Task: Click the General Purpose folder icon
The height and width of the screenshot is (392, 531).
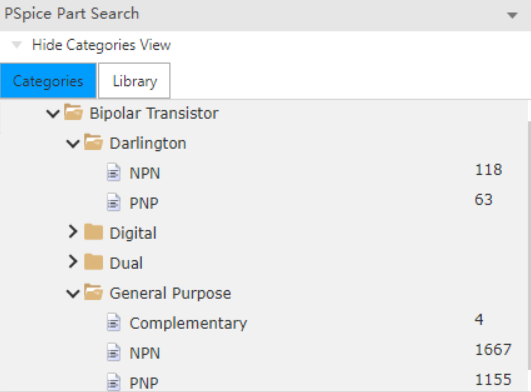Action: 93,292
